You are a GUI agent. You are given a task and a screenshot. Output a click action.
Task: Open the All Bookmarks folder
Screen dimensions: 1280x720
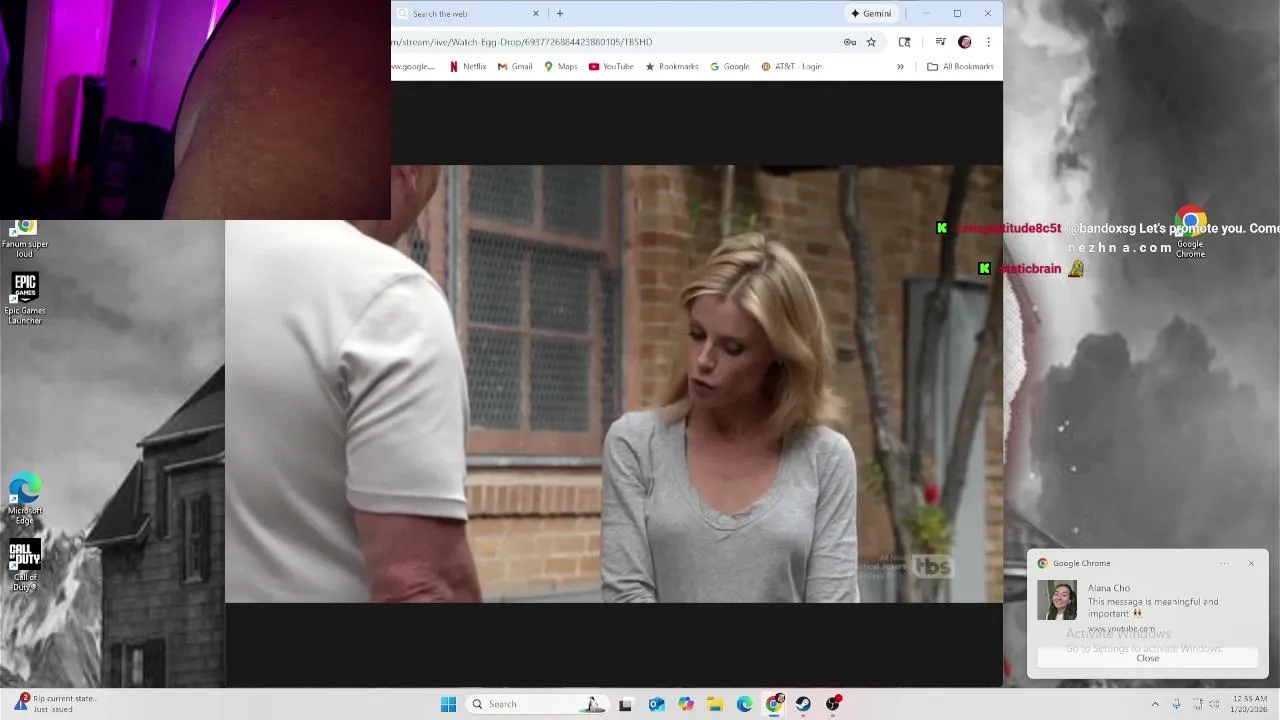pos(960,67)
